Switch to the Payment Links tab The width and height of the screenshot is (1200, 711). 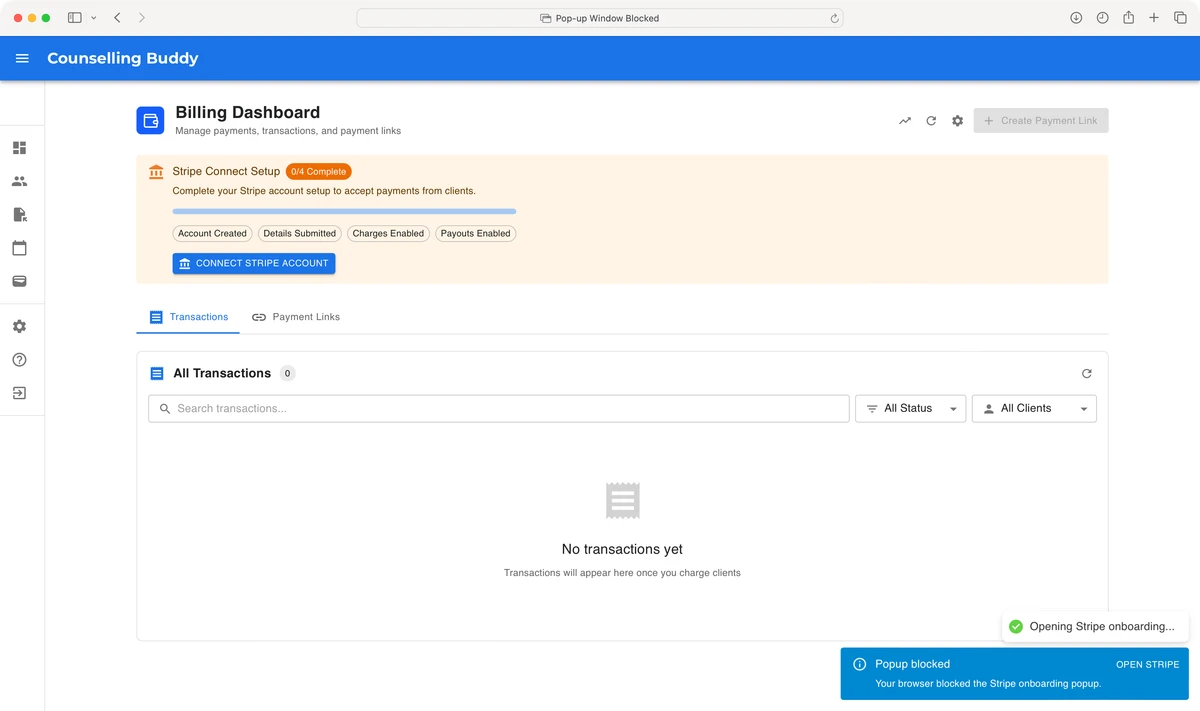[296, 317]
